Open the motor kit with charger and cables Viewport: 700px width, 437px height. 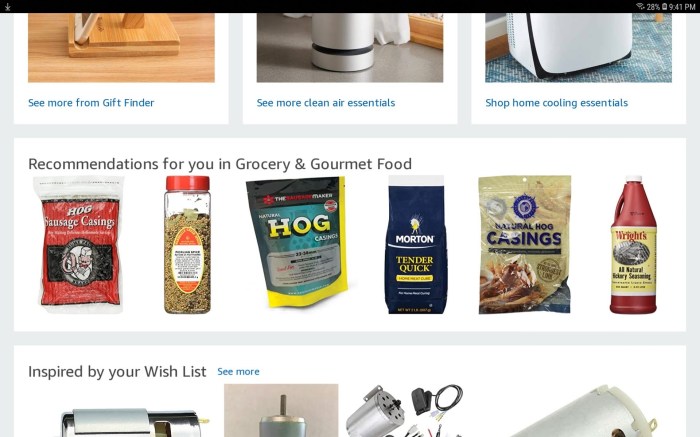point(404,411)
